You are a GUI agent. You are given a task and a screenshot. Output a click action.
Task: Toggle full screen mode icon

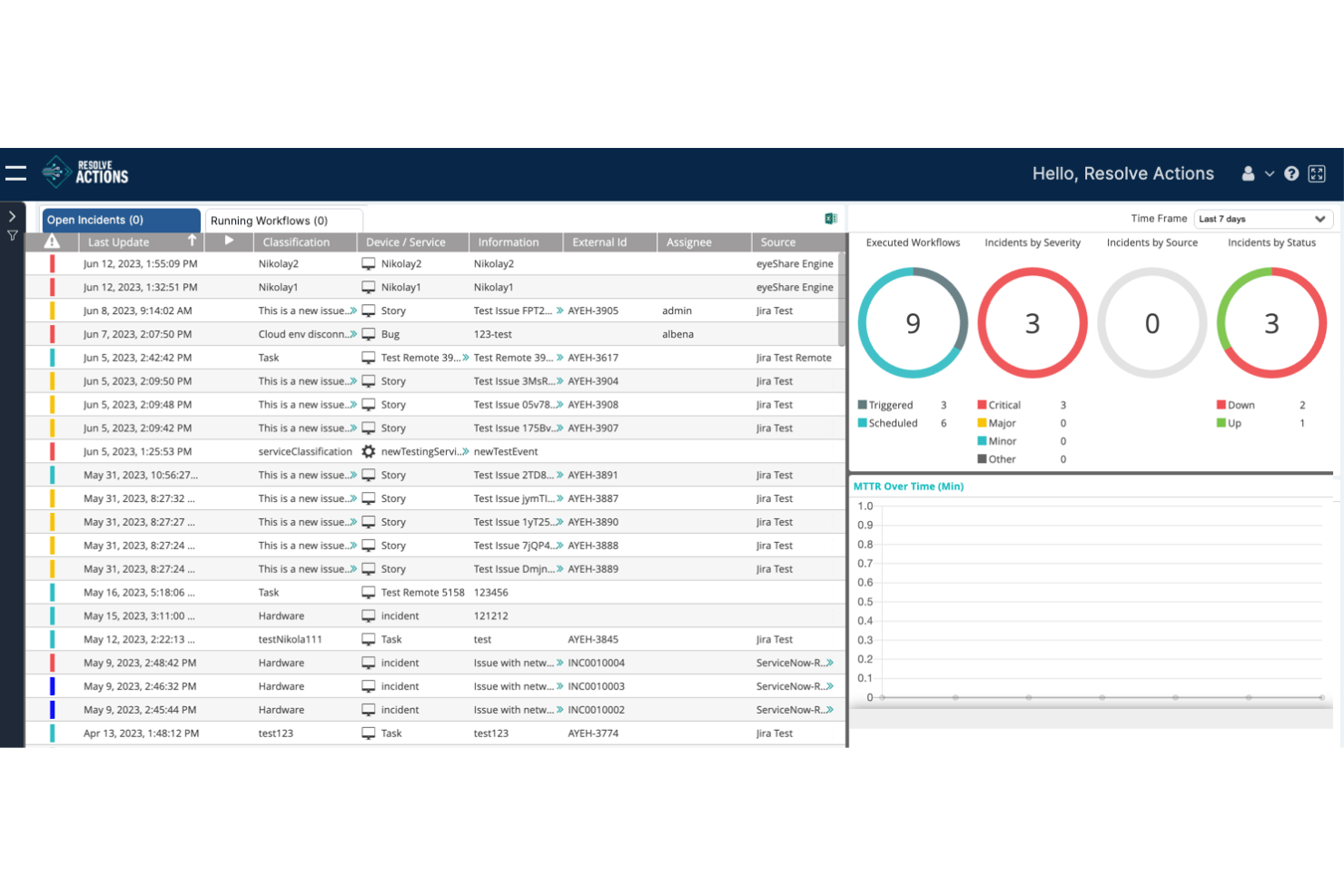click(1317, 173)
